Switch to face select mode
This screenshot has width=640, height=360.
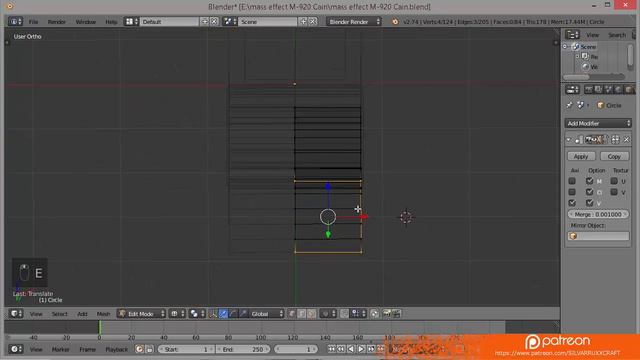311,313
